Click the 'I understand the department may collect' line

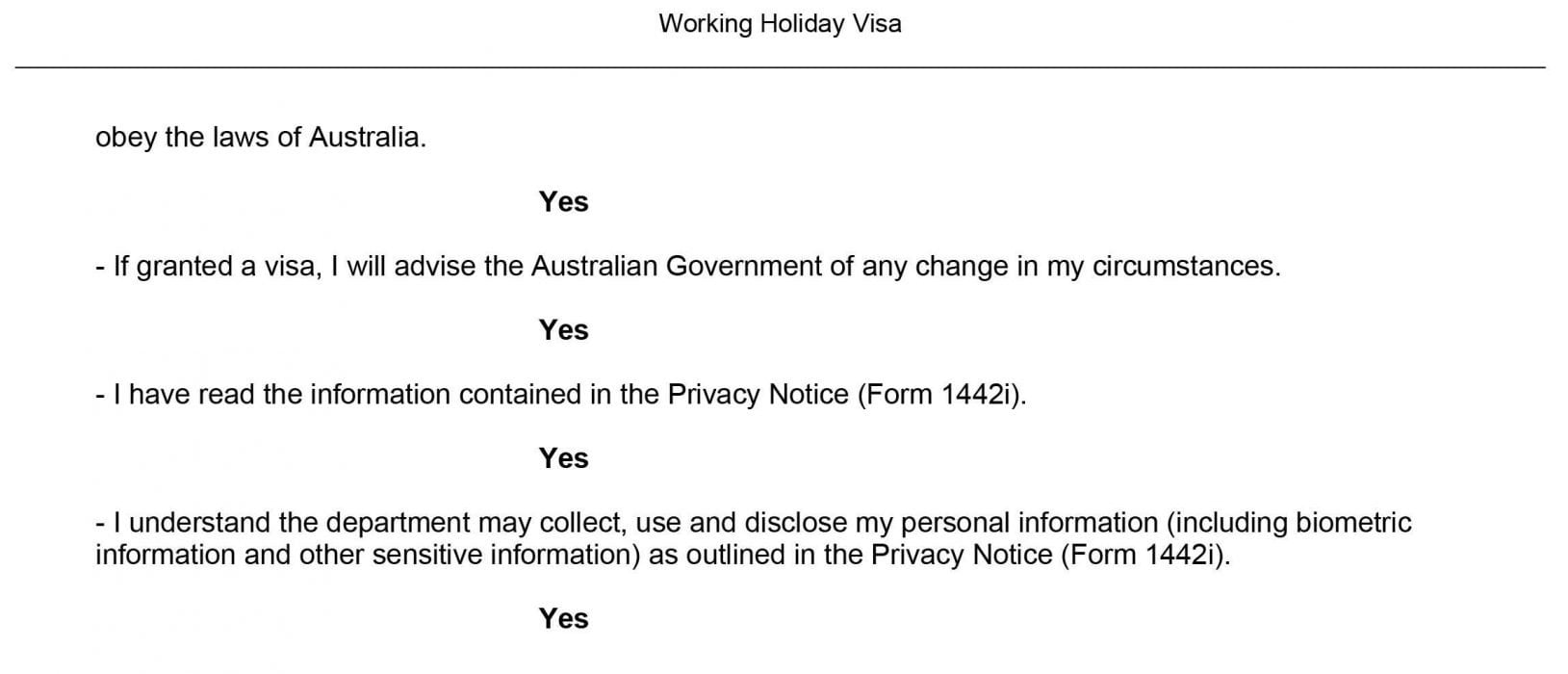tap(754, 522)
